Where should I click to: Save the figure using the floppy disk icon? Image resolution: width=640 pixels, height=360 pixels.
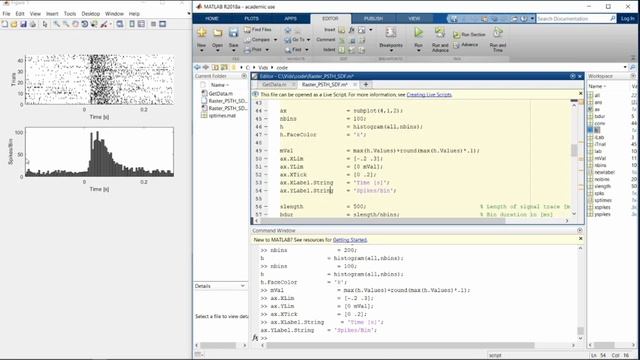[x=23, y=24]
